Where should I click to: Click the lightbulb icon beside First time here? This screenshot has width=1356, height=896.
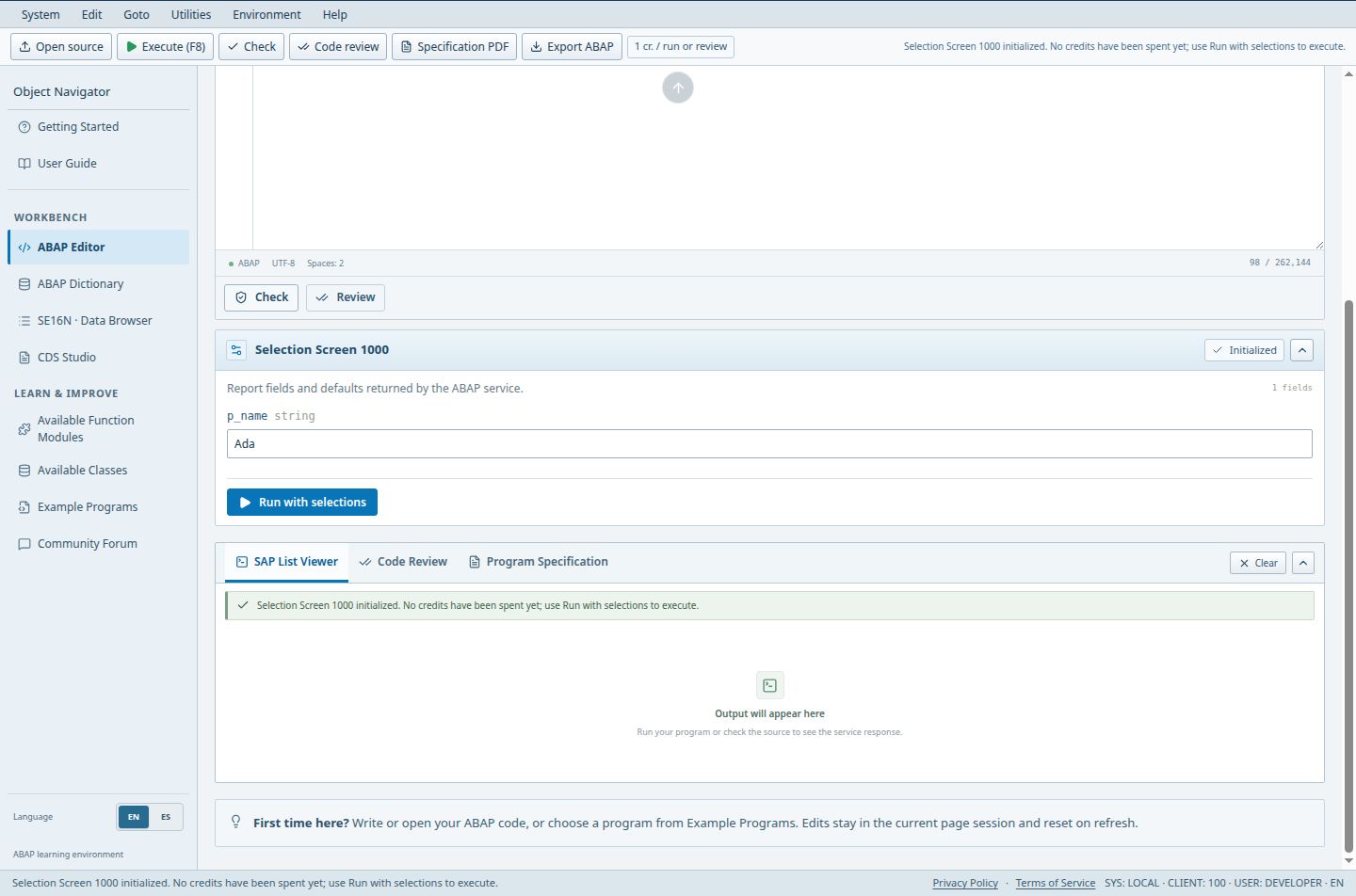236,822
